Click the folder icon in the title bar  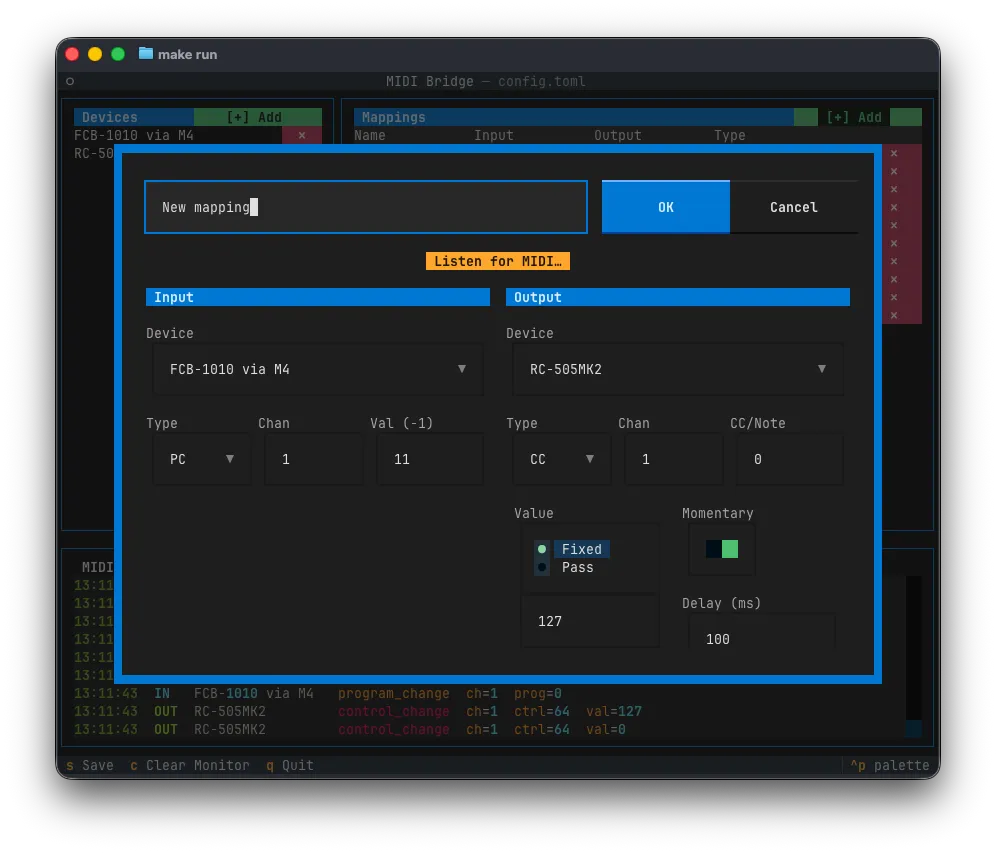145,53
